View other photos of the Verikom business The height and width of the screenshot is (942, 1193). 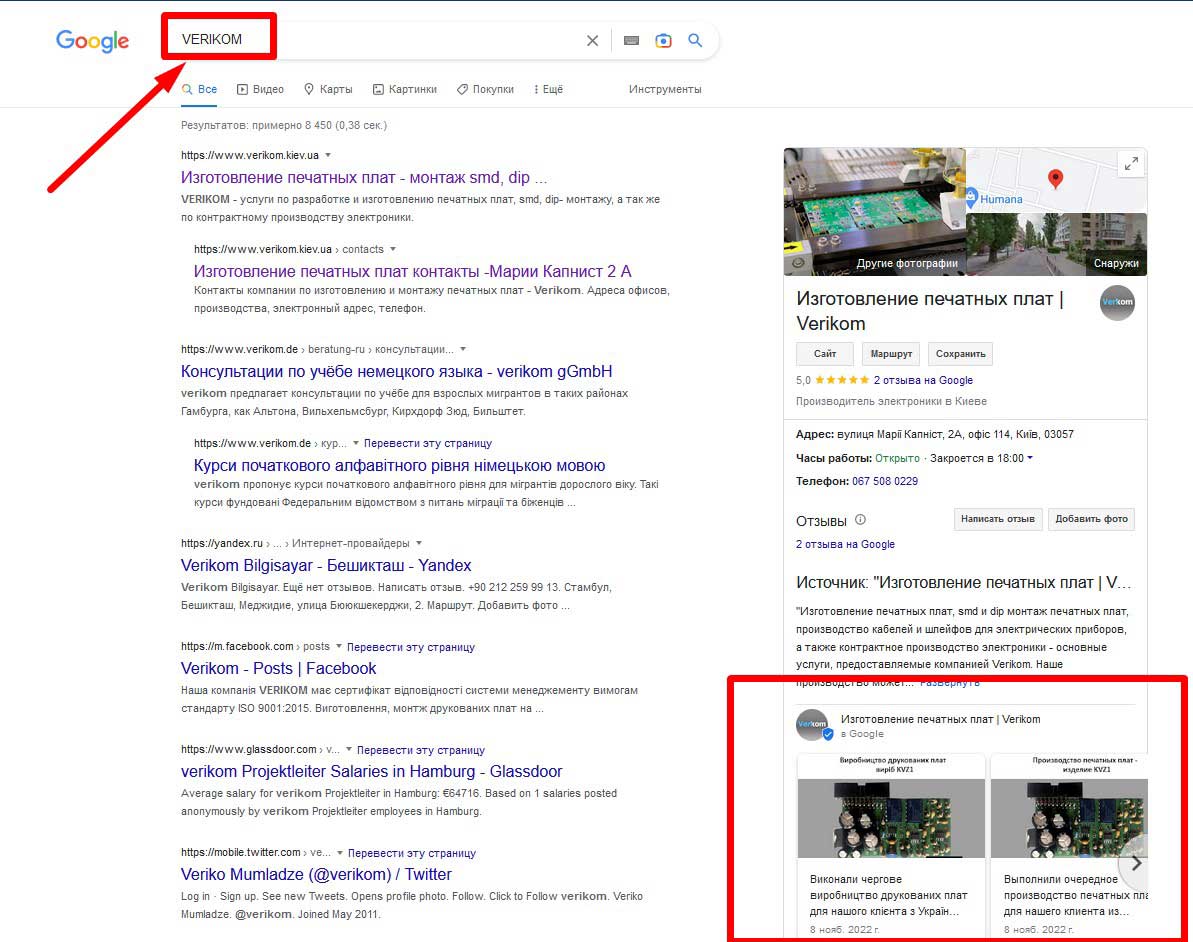point(875,212)
